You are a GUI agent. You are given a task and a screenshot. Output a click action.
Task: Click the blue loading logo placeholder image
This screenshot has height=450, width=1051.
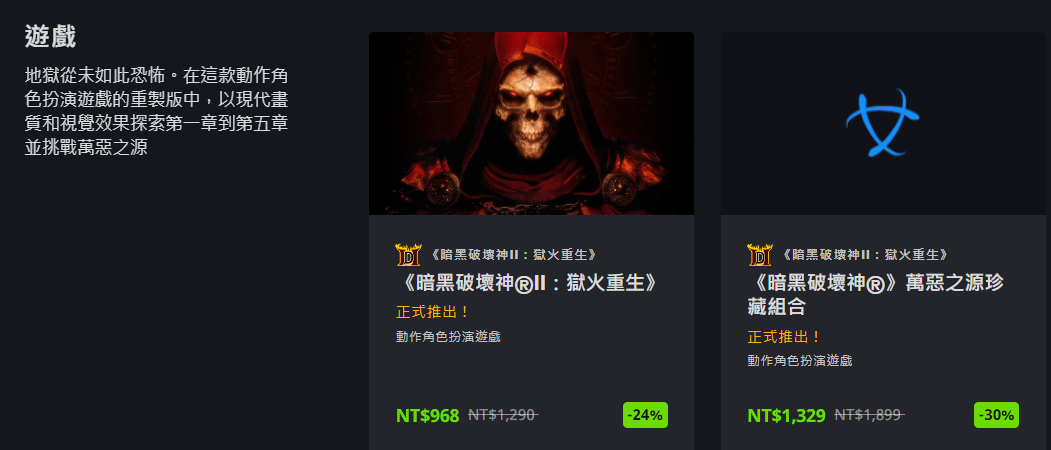882,123
